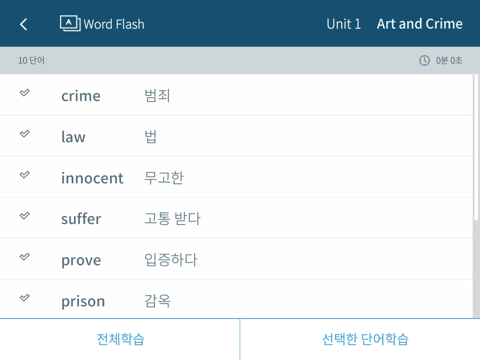Toggle the checkmark for prove
The image size is (480, 360).
24,257
